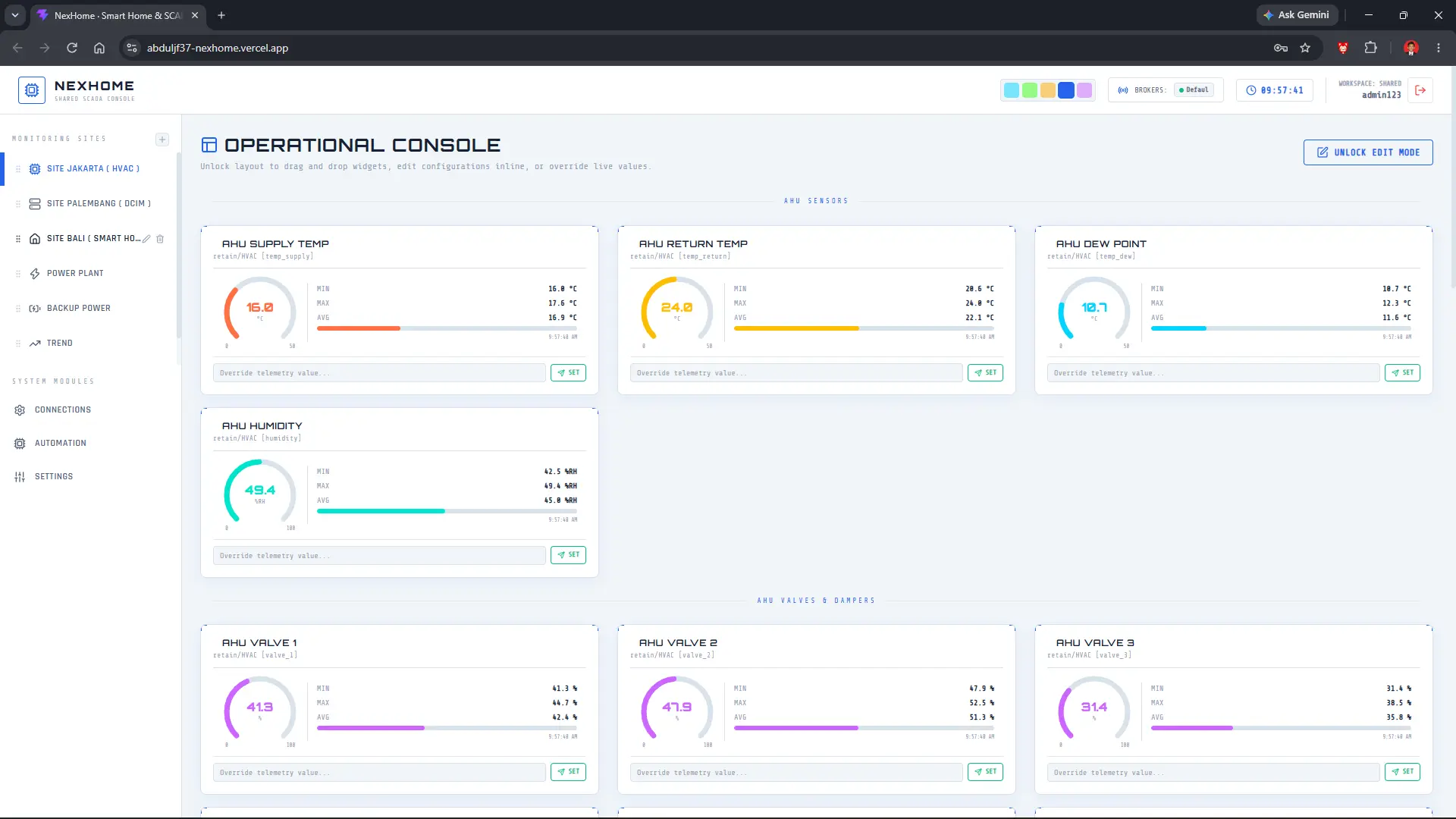This screenshot has height=819, width=1456.
Task: Select the blue theme color swatch
Action: 1066,90
